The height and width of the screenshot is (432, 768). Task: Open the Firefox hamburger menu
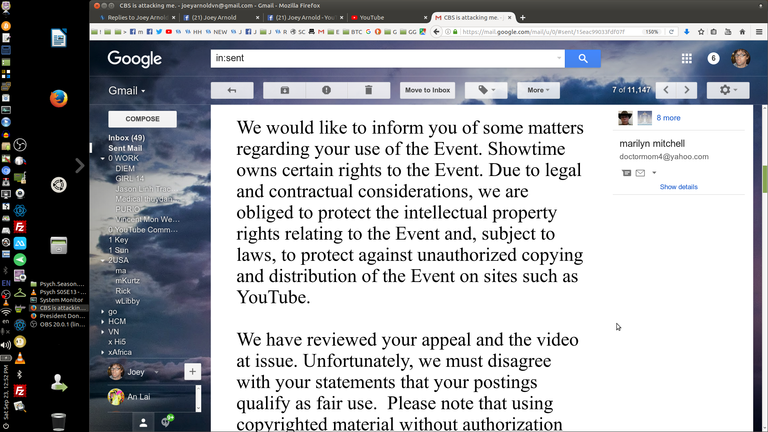[759, 32]
